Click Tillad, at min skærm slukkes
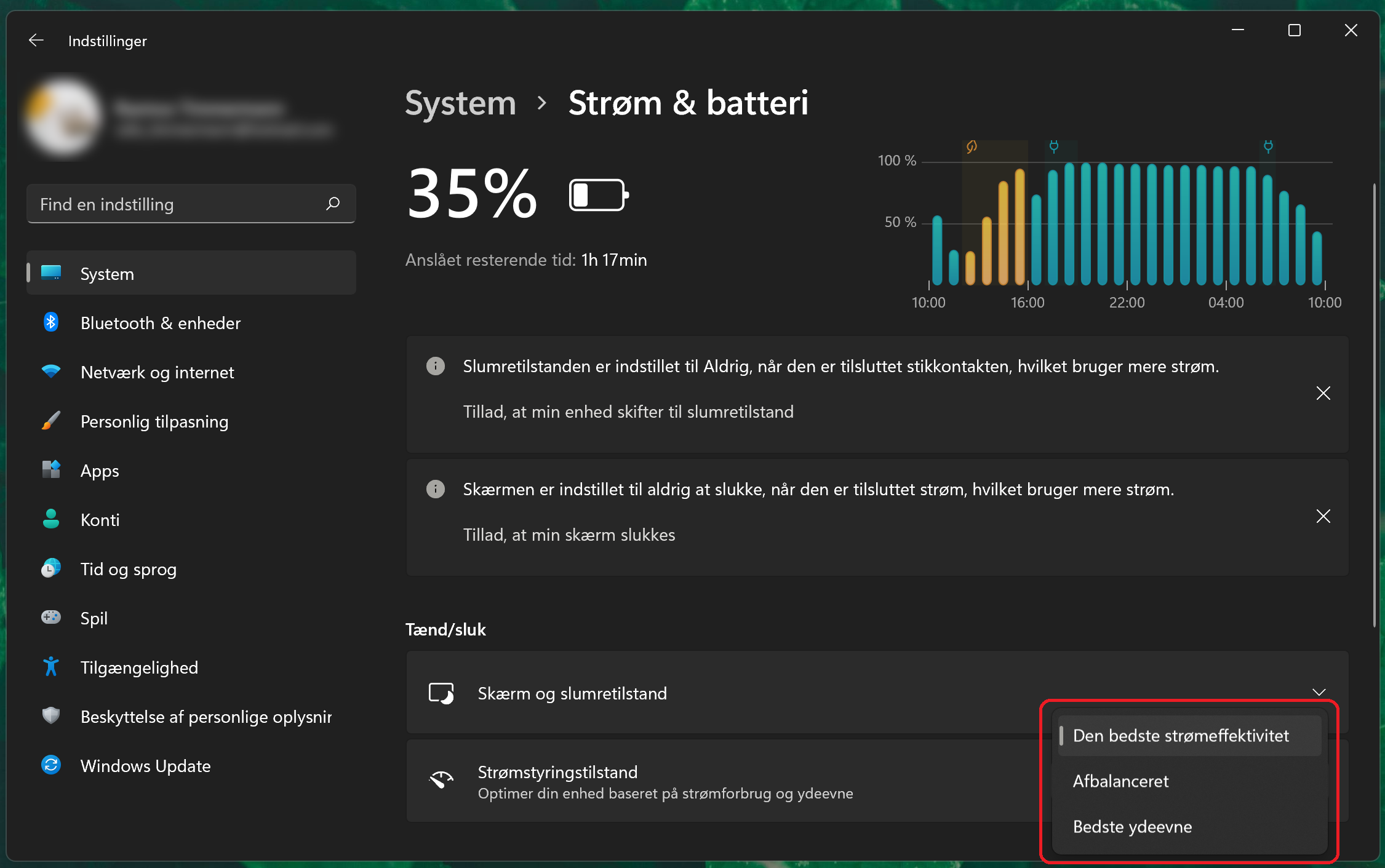The width and height of the screenshot is (1385, 868). click(x=569, y=535)
